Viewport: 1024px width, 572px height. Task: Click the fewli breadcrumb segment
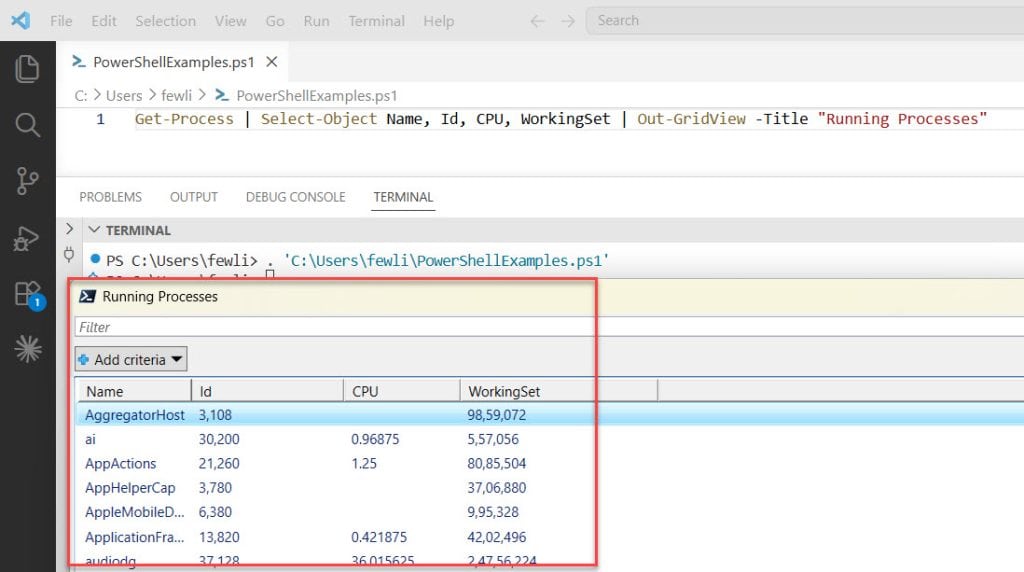176,96
